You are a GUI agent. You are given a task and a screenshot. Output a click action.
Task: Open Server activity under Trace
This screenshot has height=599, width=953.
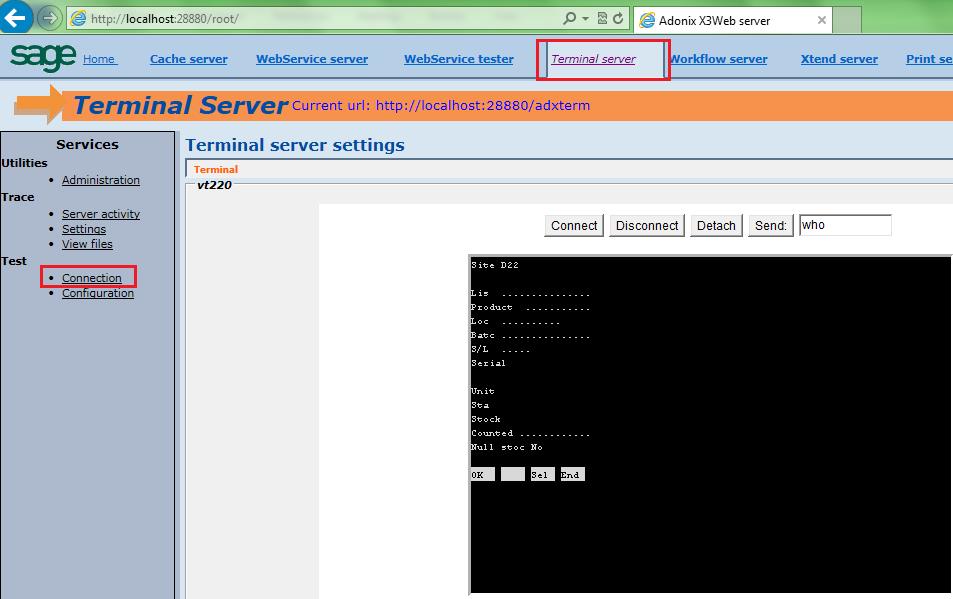(x=101, y=214)
